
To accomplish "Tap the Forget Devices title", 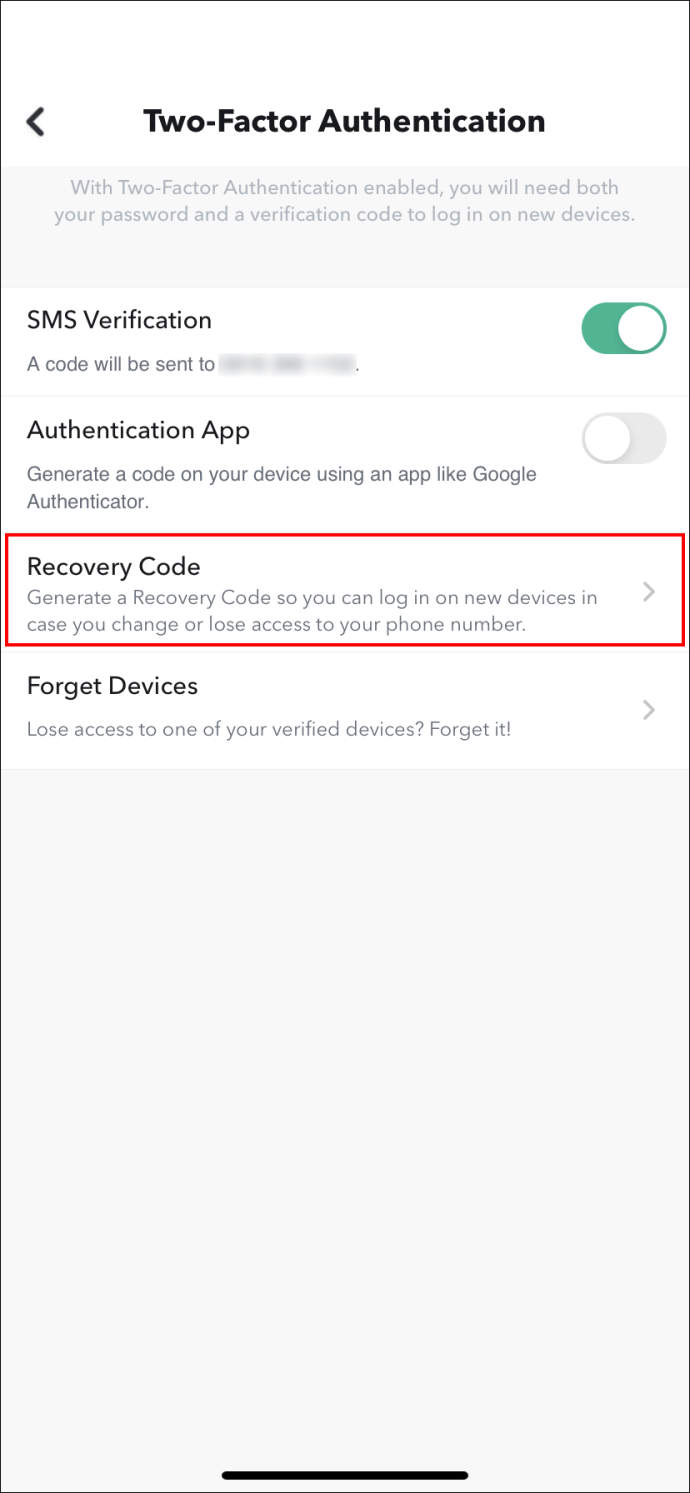I will coord(112,686).
